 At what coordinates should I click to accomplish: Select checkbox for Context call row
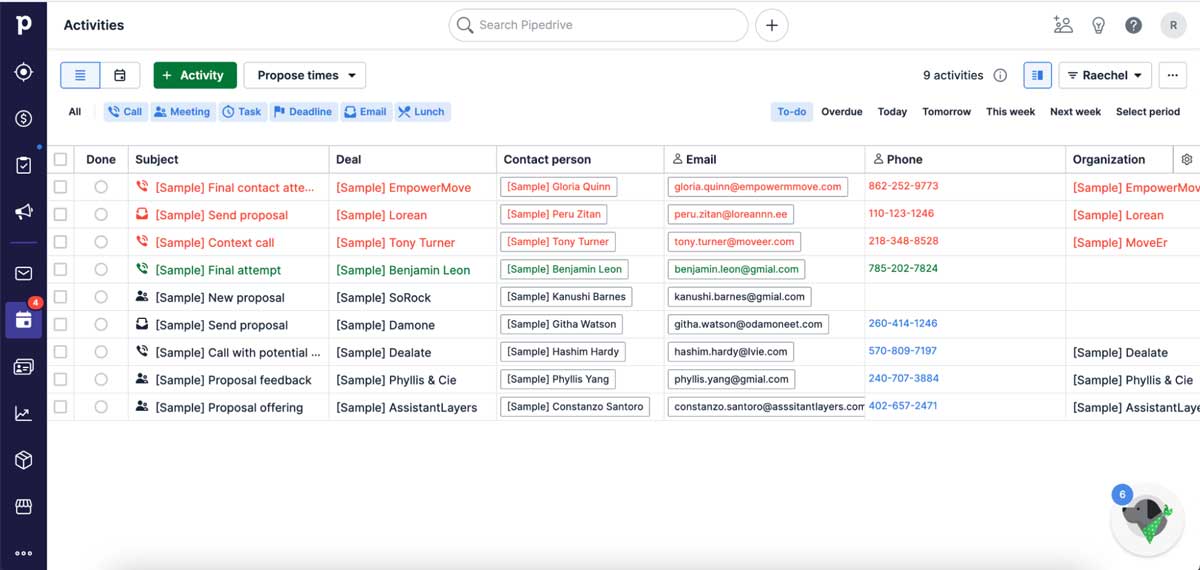coord(61,242)
